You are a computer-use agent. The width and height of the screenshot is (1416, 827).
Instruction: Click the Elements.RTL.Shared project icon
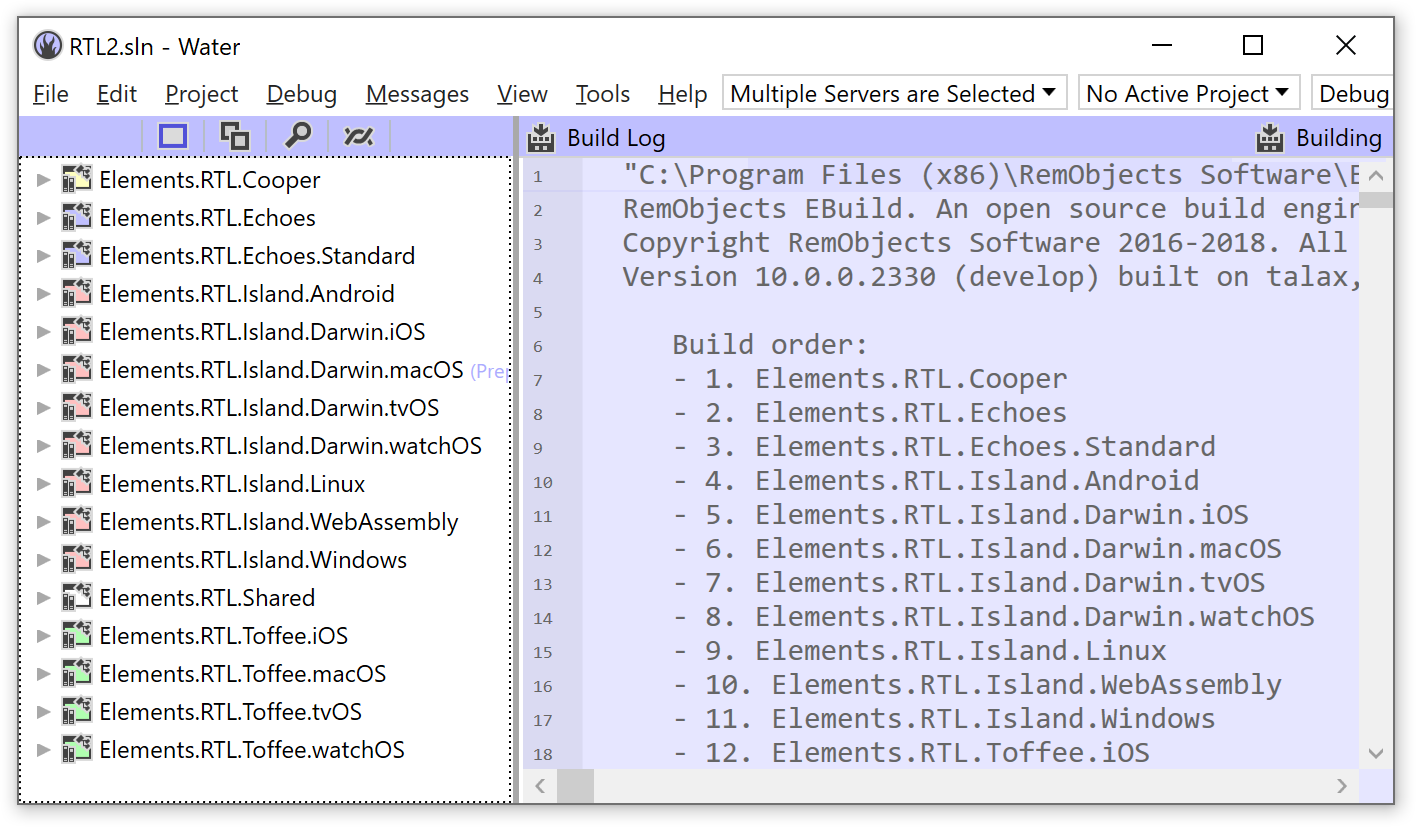[77, 598]
